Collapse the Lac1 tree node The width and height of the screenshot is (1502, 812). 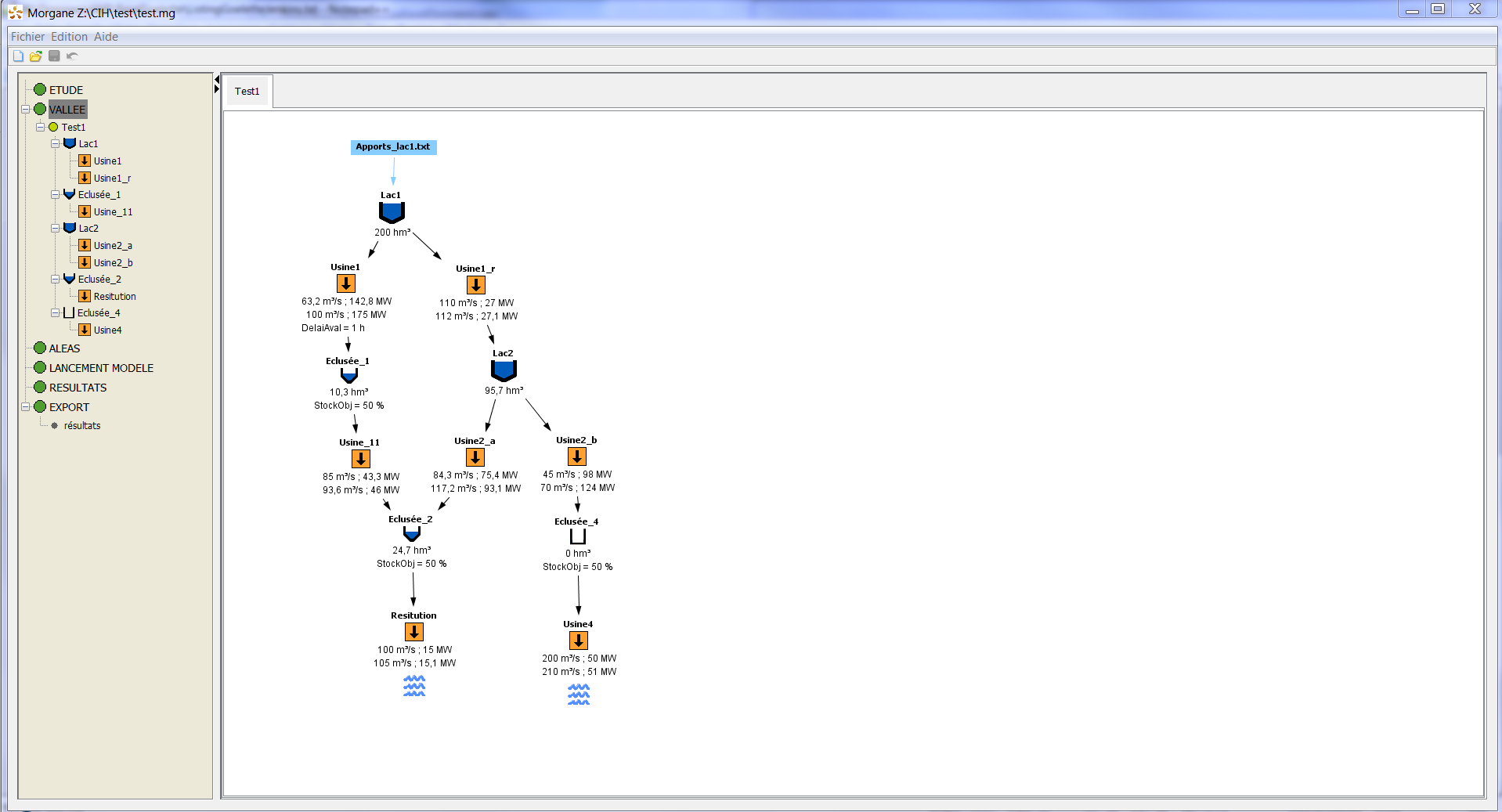pyautogui.click(x=55, y=143)
